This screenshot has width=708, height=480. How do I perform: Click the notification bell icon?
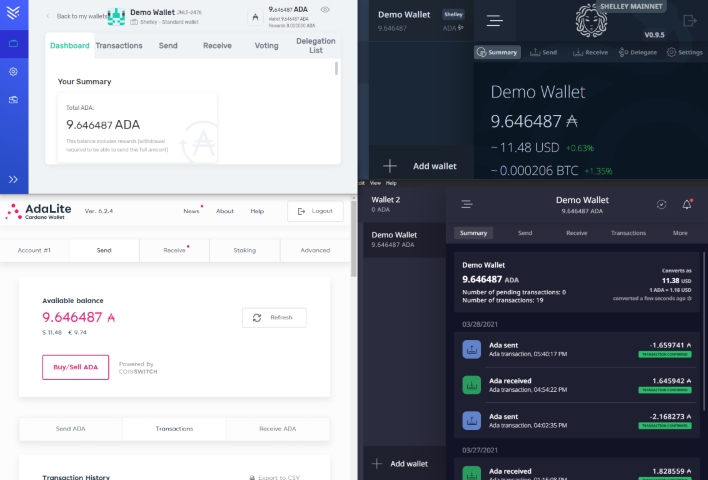click(x=687, y=204)
